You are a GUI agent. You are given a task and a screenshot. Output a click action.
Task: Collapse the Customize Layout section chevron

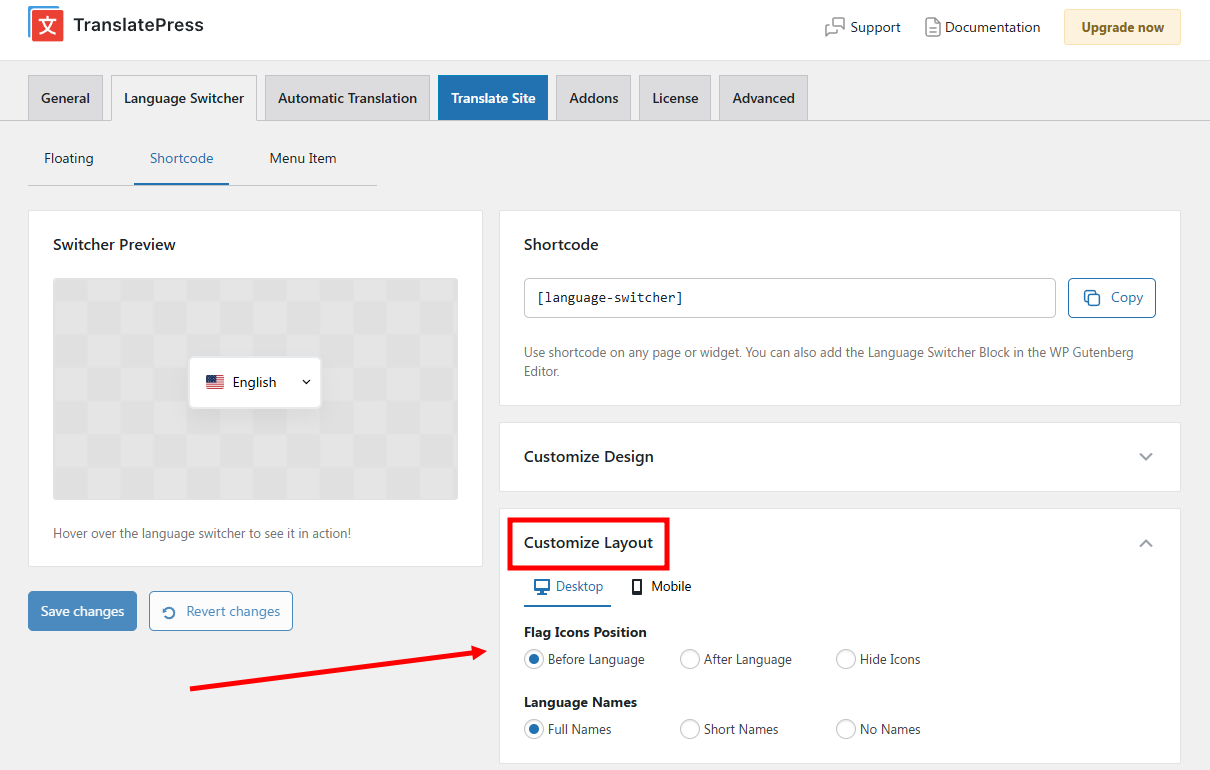coord(1146,543)
